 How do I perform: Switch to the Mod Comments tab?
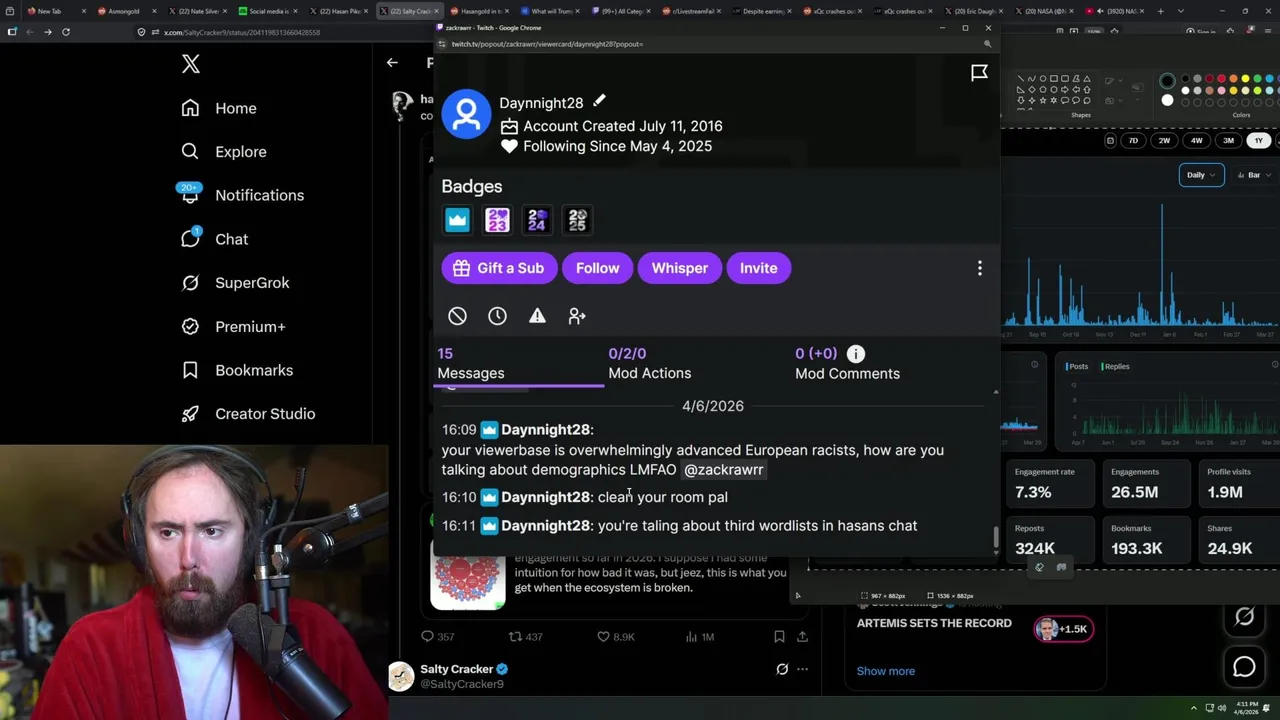(847, 364)
